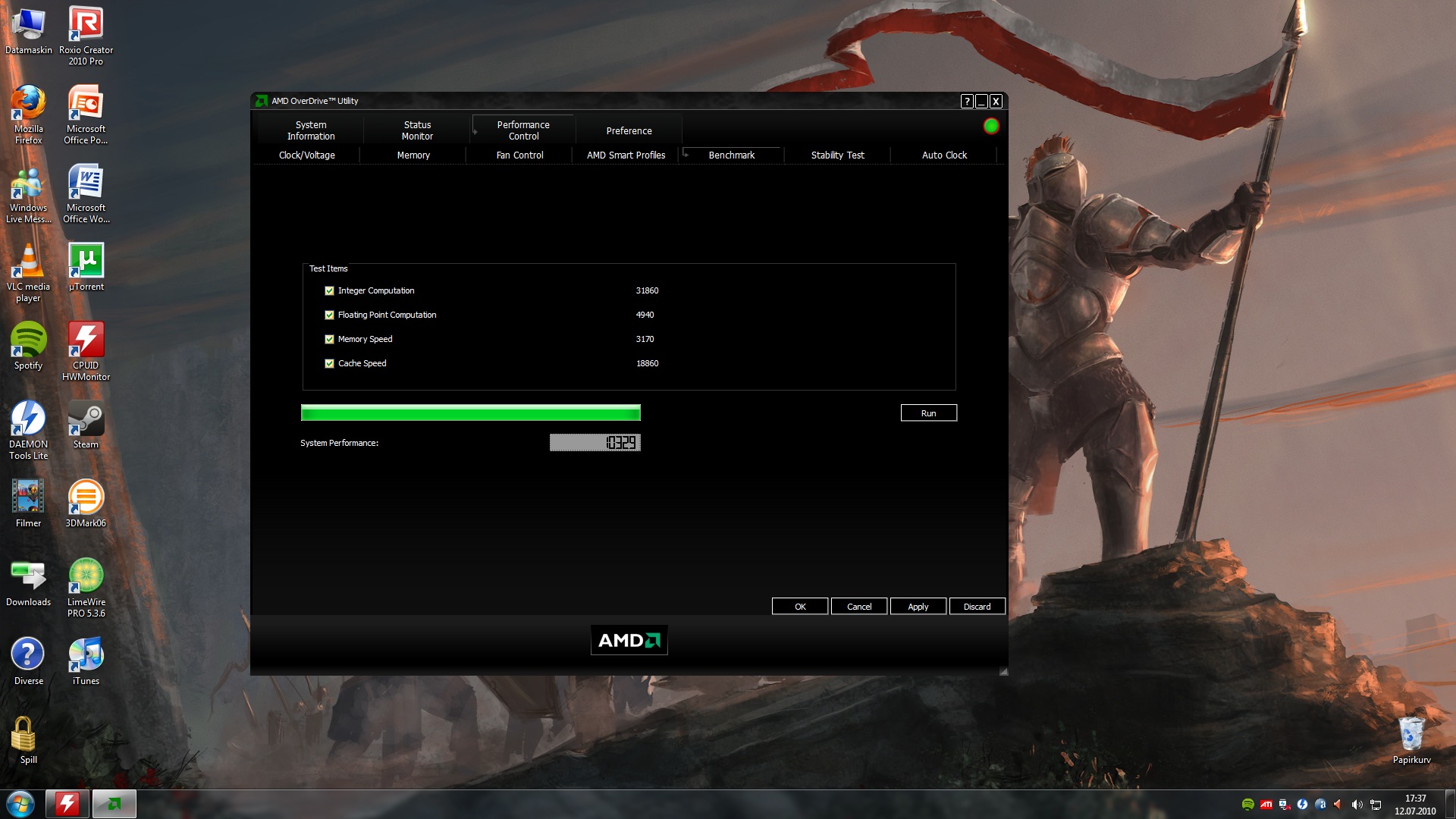The height and width of the screenshot is (819, 1456).
Task: Open Microsoft Office PowerPoint shortcut
Action: pos(86,115)
